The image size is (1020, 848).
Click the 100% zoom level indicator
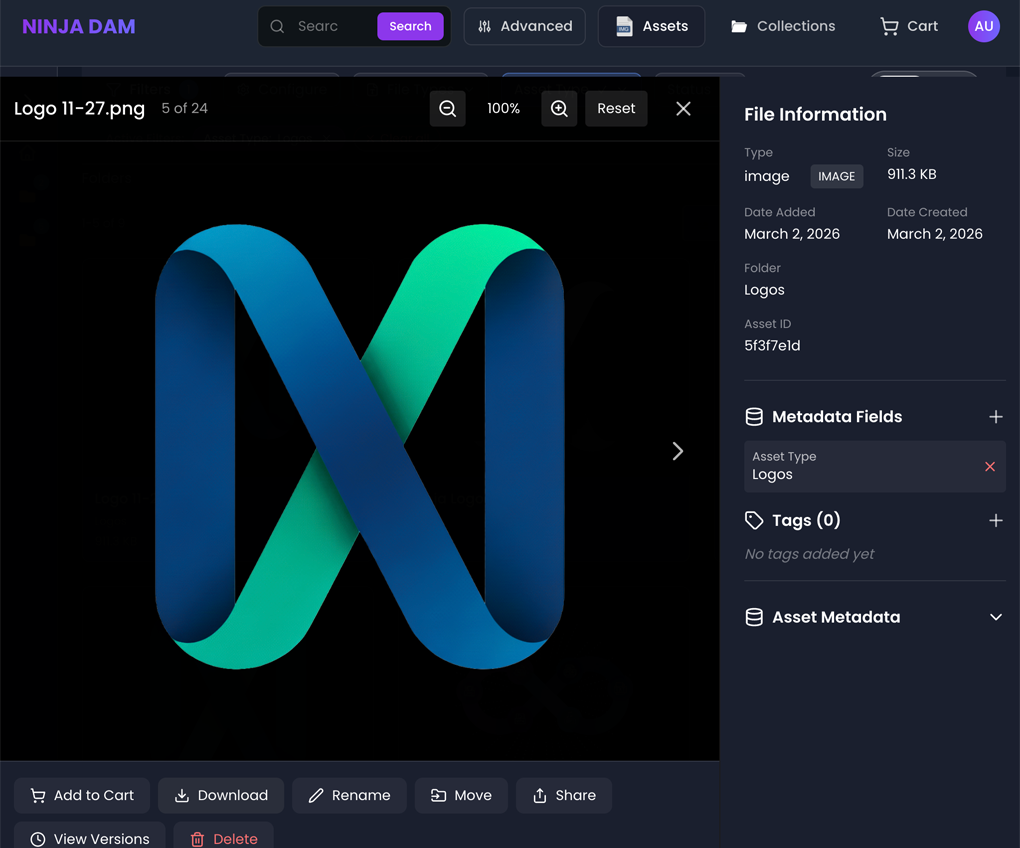(504, 108)
